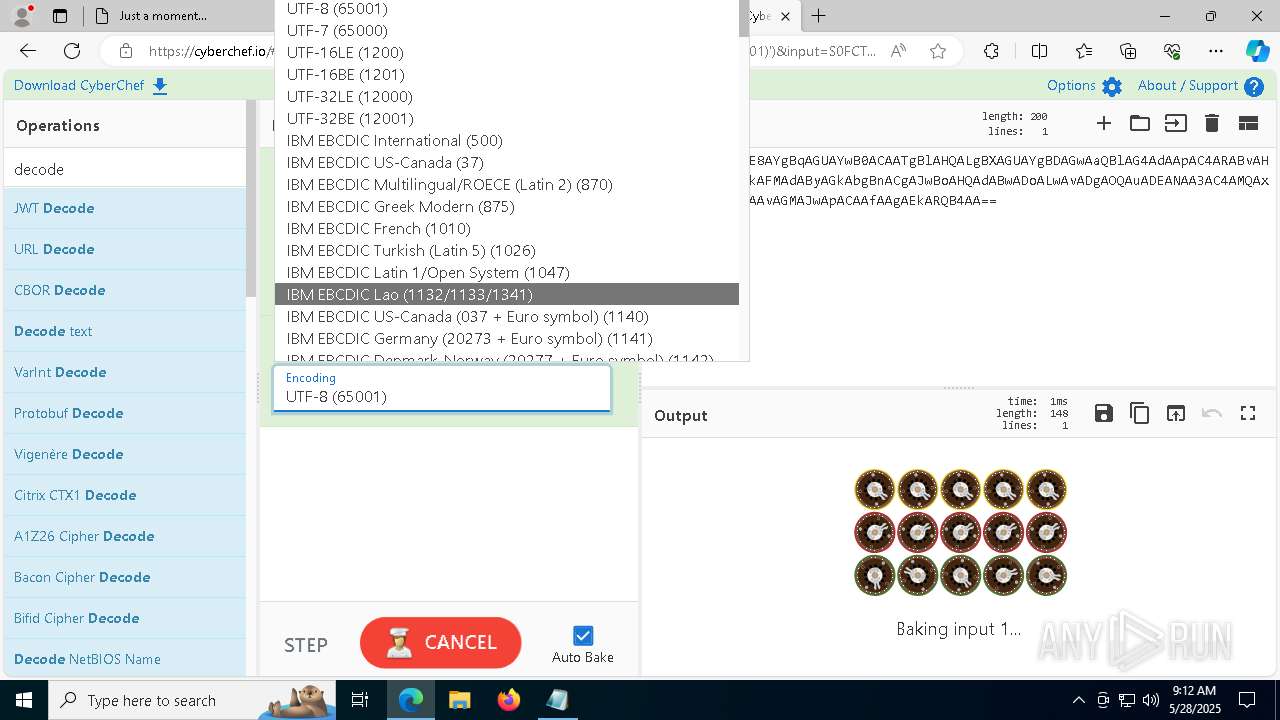Choose IBM EBCDIC US-Canada (37)

507,162
